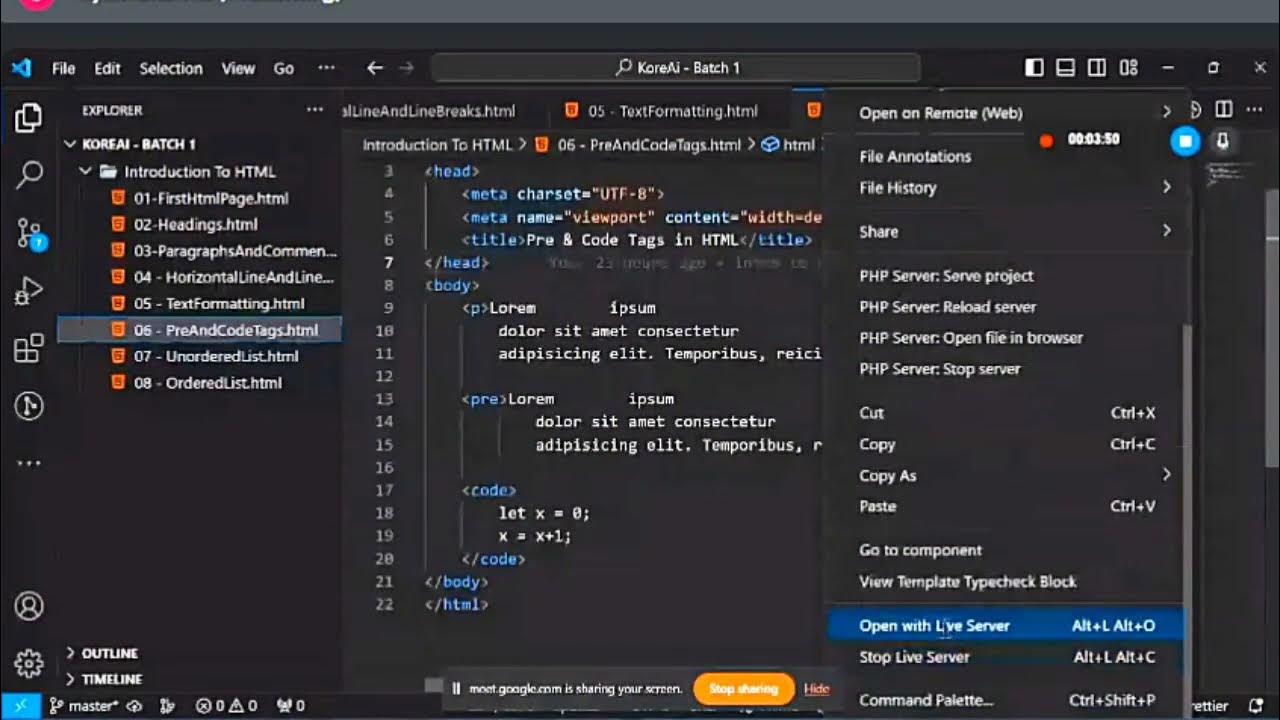Image resolution: width=1280 pixels, height=720 pixels.
Task: Click the KoreAi - Batch 1 search box
Action: click(676, 68)
